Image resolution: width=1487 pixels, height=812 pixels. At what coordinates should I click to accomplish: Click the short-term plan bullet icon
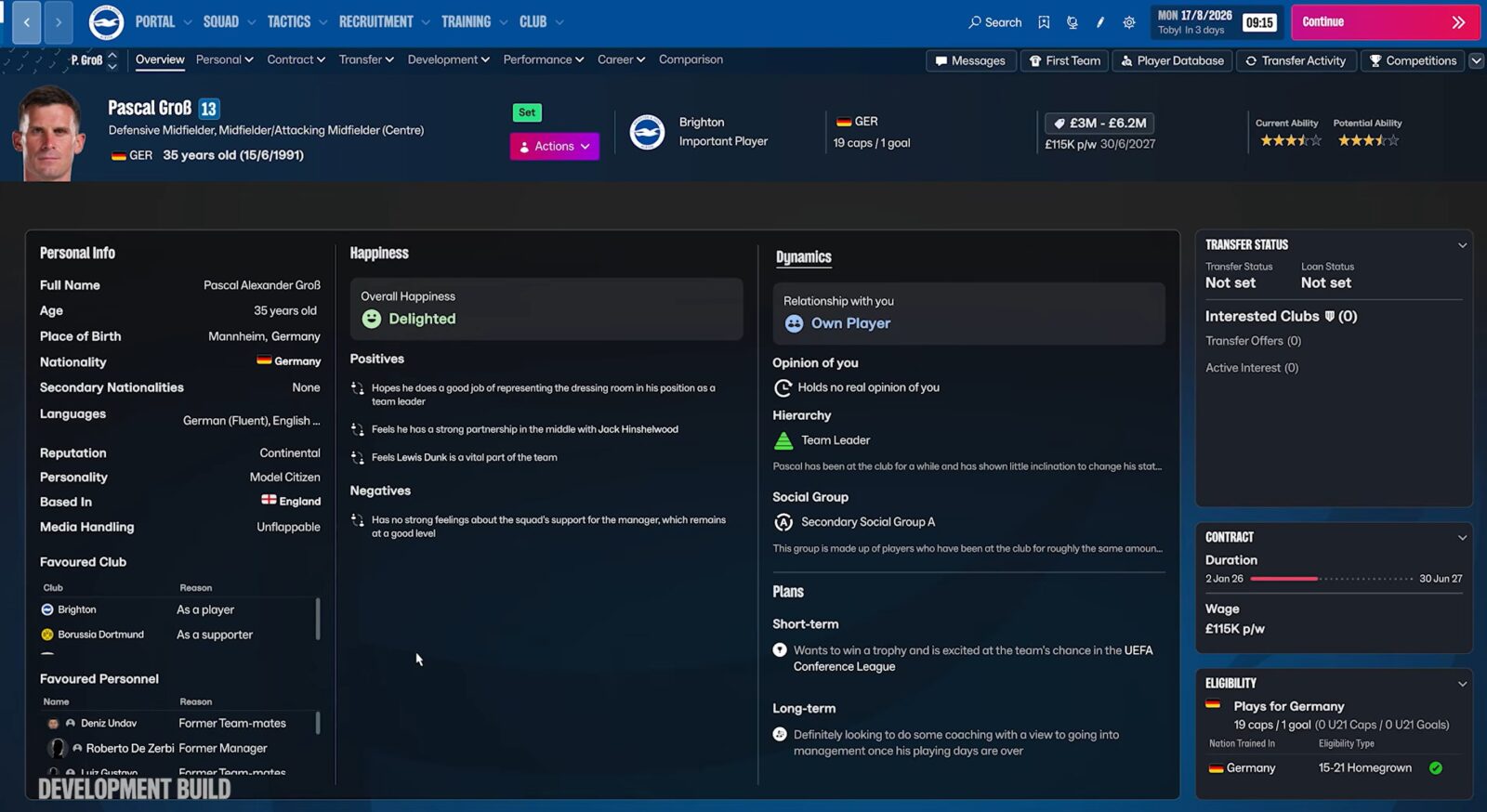[x=780, y=650]
